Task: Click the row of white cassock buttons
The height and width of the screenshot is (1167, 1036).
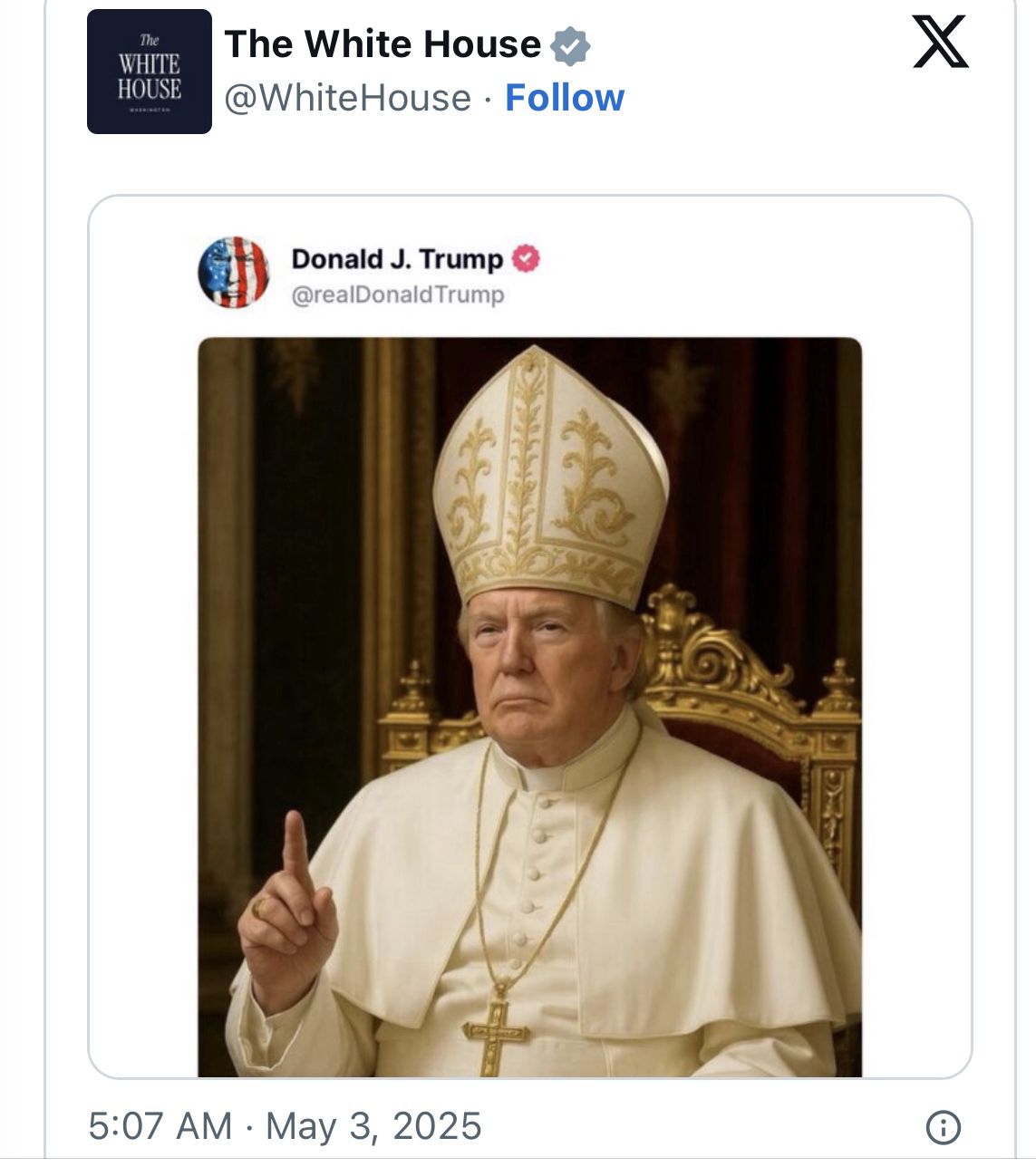Action: (535, 870)
